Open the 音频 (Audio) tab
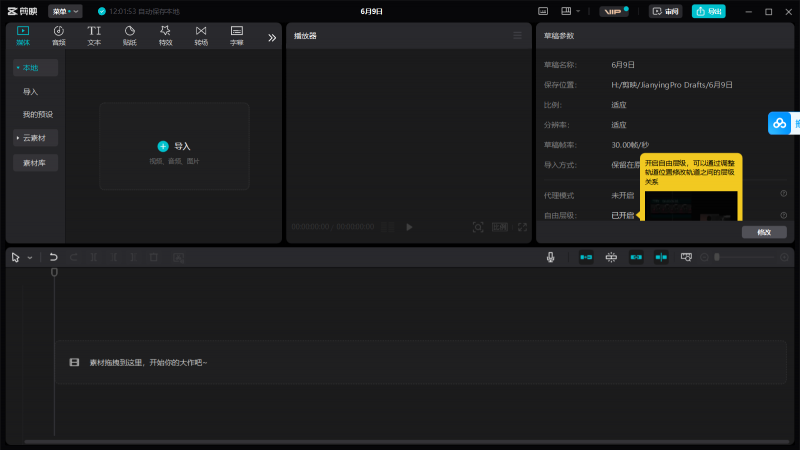The height and width of the screenshot is (450, 800). (59, 35)
